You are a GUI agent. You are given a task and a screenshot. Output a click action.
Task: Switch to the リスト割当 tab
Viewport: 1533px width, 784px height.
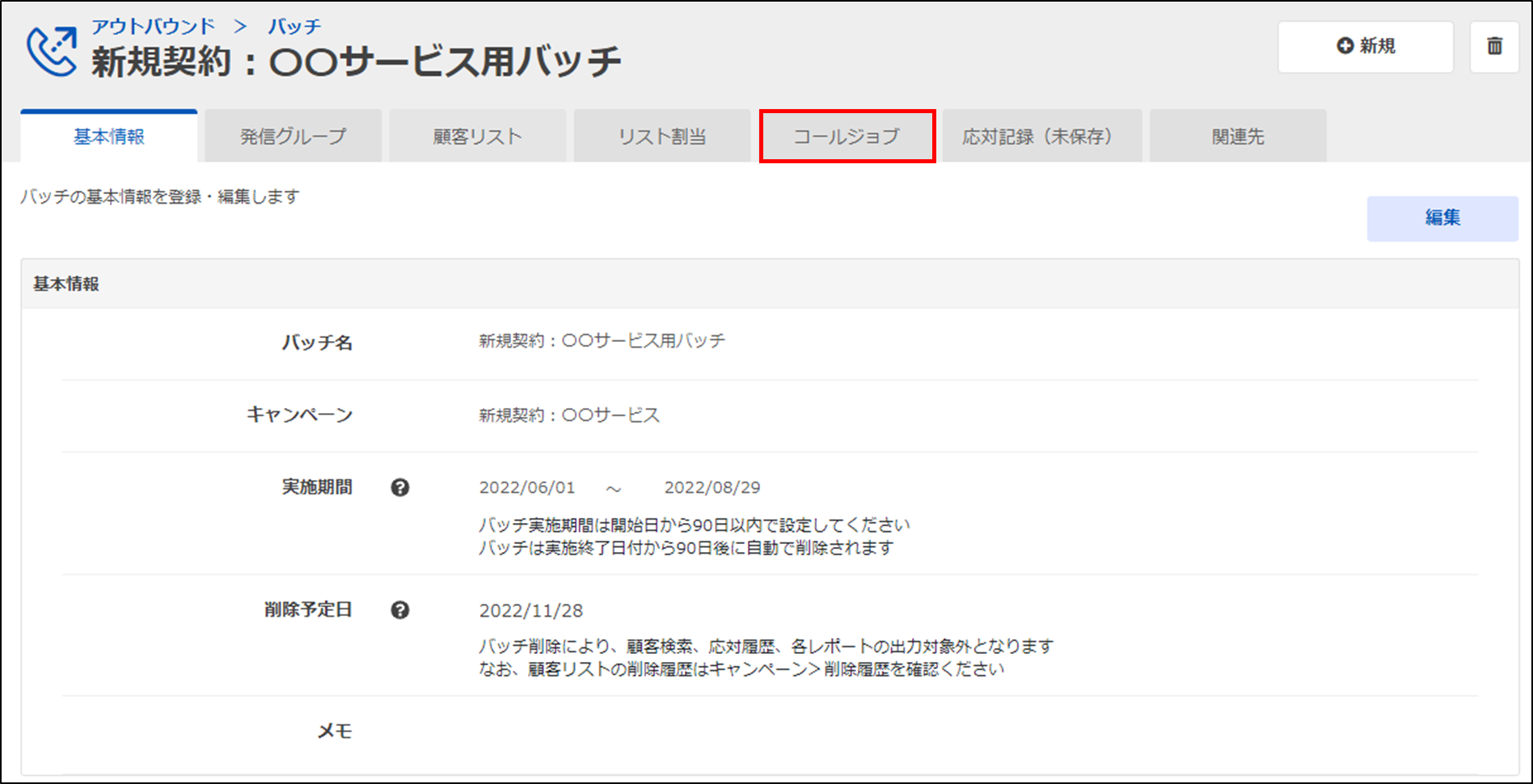click(x=662, y=137)
